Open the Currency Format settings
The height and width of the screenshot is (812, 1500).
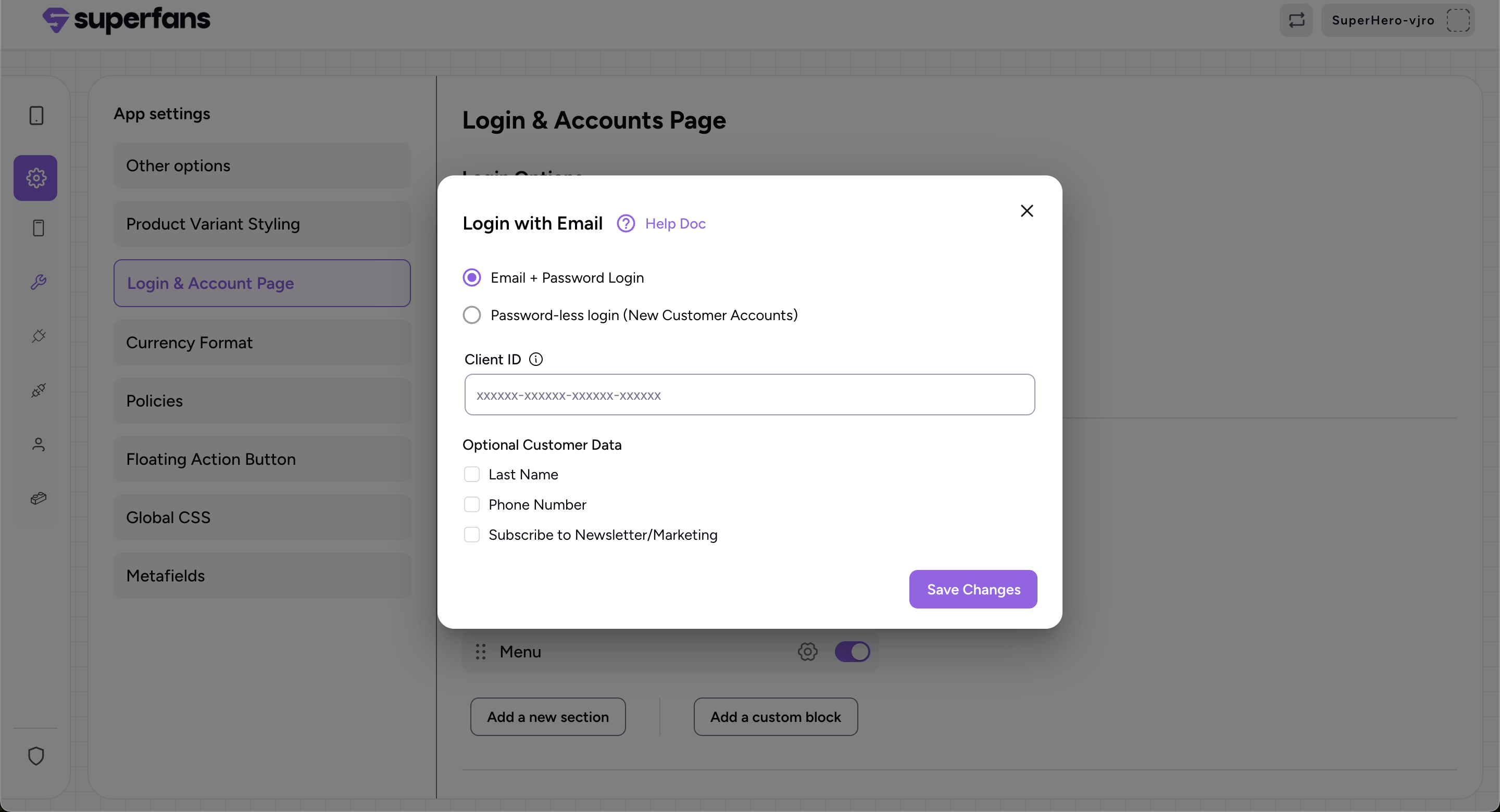[x=262, y=342]
